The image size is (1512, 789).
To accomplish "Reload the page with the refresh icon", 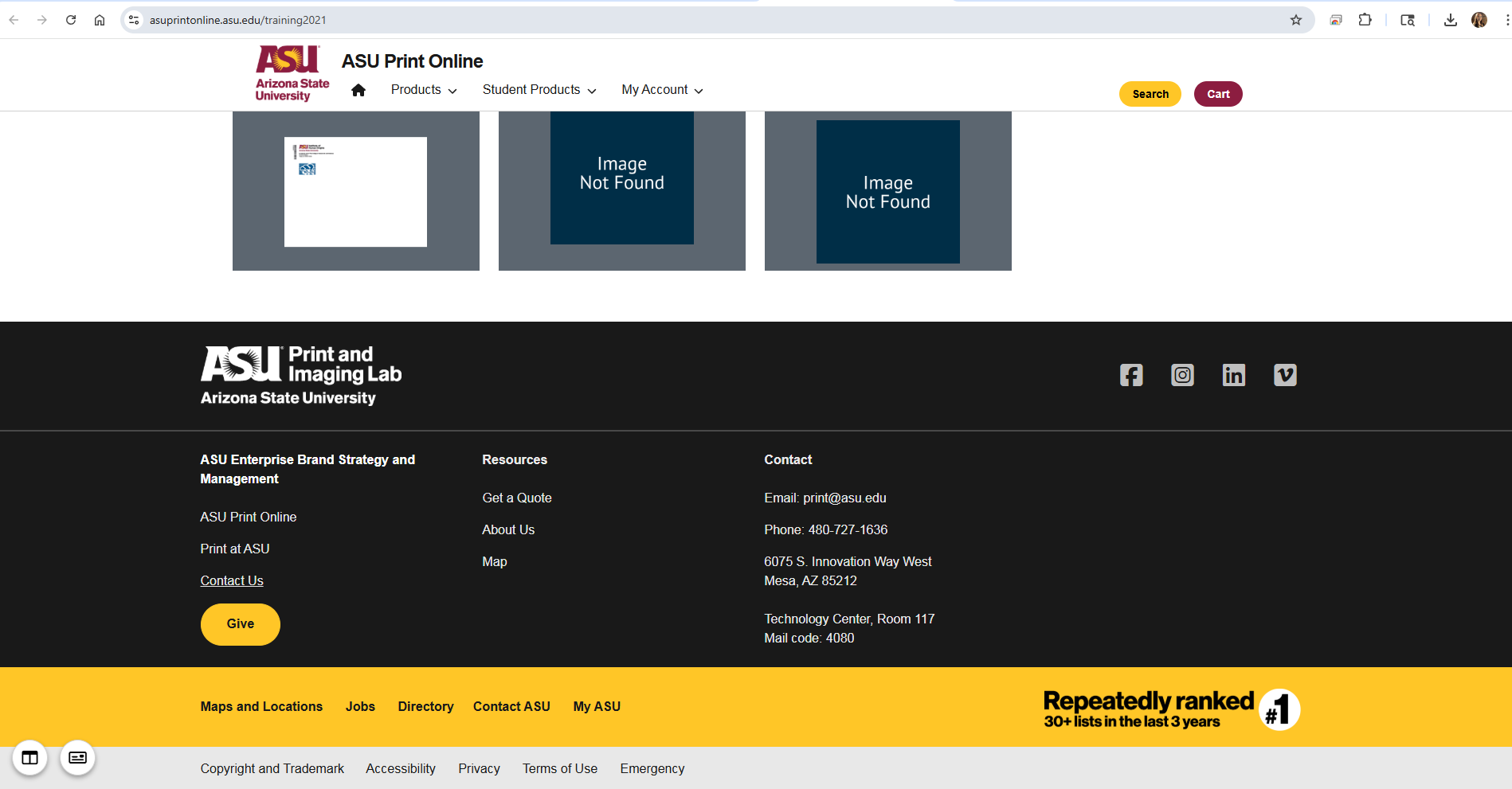I will click(x=71, y=19).
